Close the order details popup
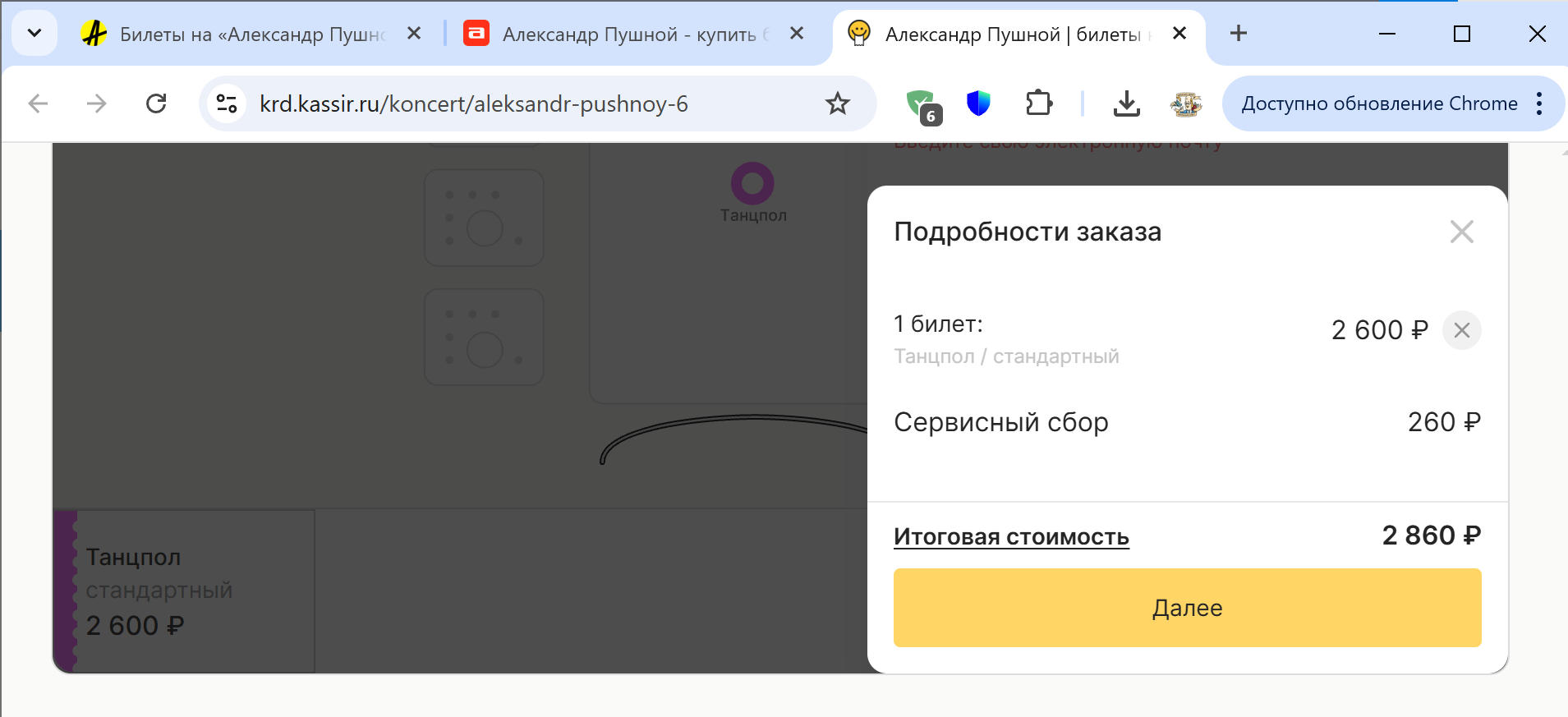1568x717 pixels. pyautogui.click(x=1461, y=232)
